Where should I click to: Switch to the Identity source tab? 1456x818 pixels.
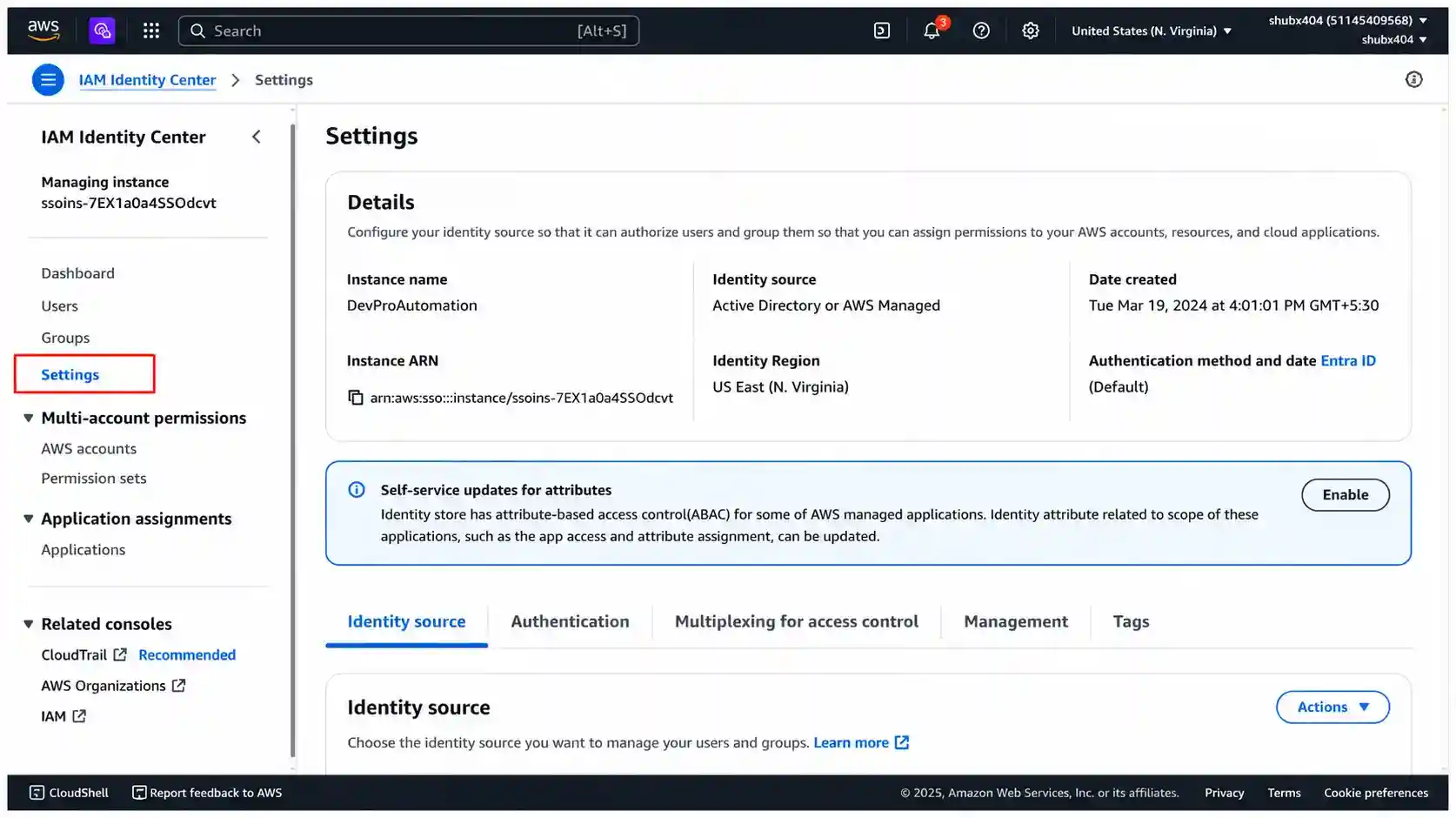406,622
